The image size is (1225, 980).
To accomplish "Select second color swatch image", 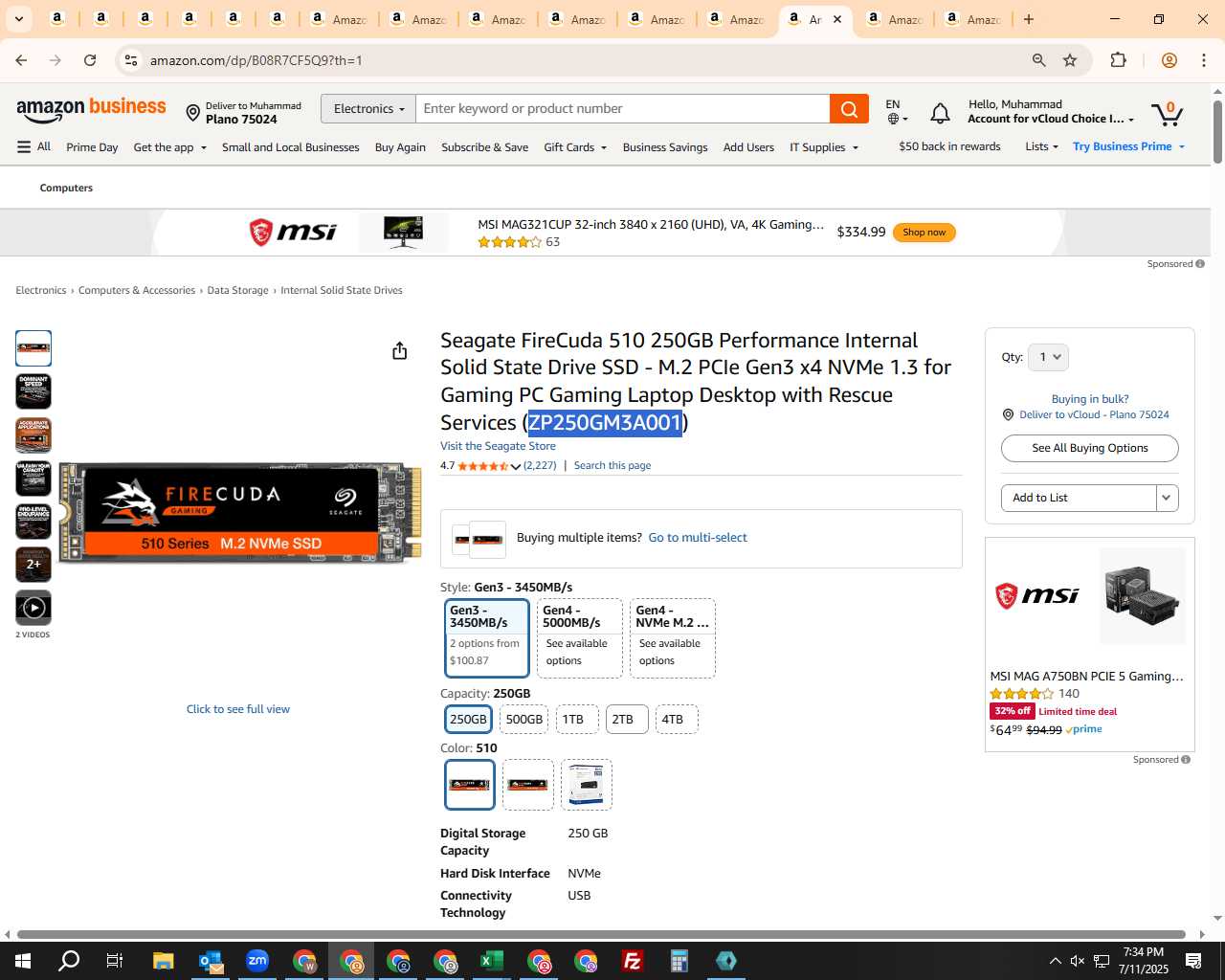I will (x=528, y=785).
